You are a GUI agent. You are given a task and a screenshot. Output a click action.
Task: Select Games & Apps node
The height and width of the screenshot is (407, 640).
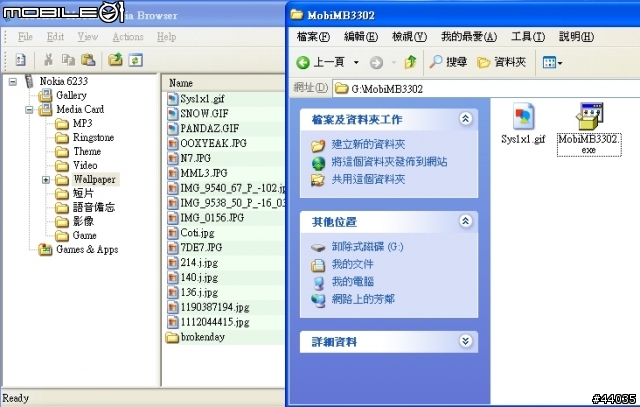(87, 249)
